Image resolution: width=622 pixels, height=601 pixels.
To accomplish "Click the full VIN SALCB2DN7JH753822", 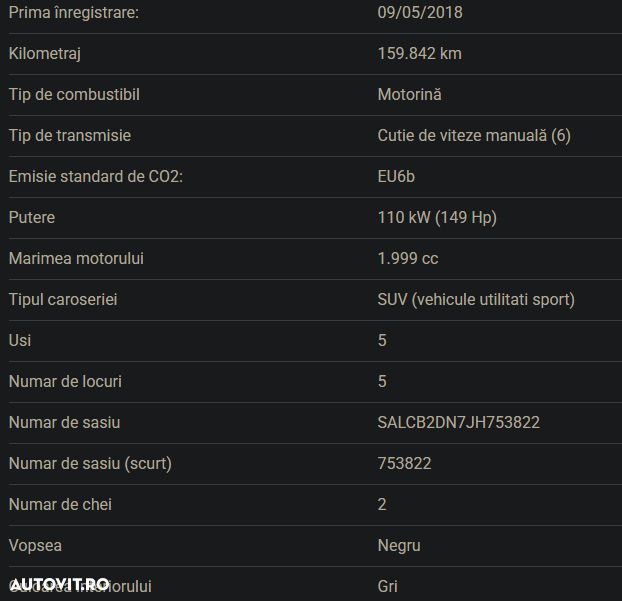I will 459,422.
